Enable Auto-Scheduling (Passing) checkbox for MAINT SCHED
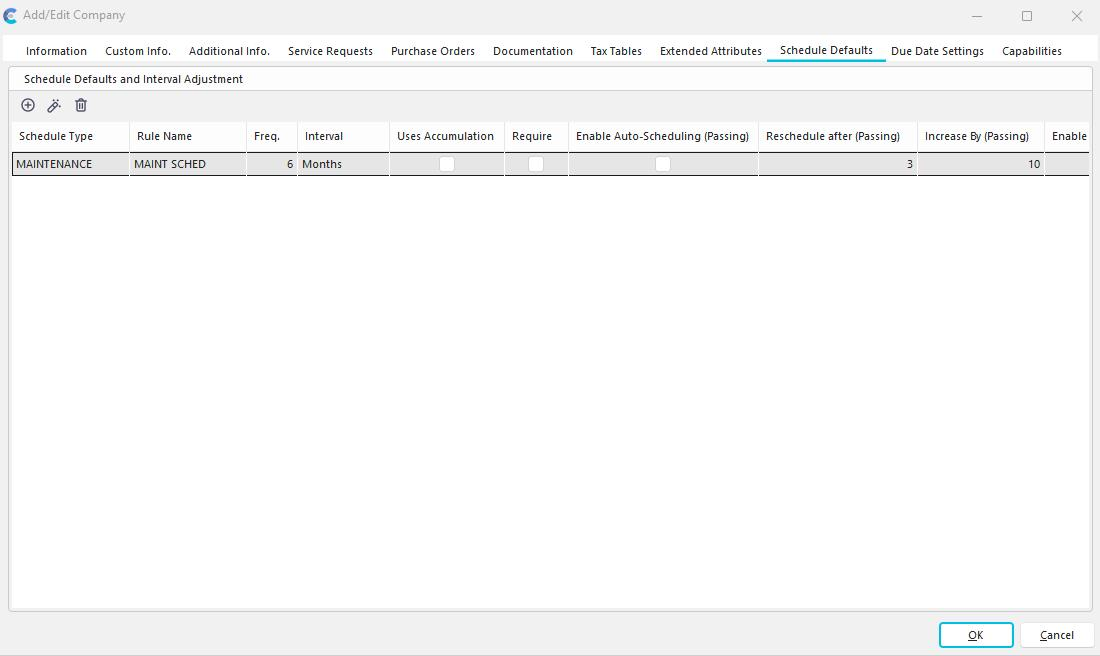1100x656 pixels. tap(663, 164)
